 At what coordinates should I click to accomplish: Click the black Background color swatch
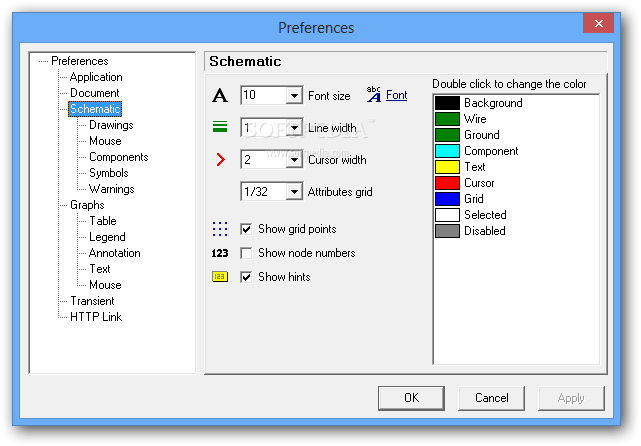click(447, 103)
